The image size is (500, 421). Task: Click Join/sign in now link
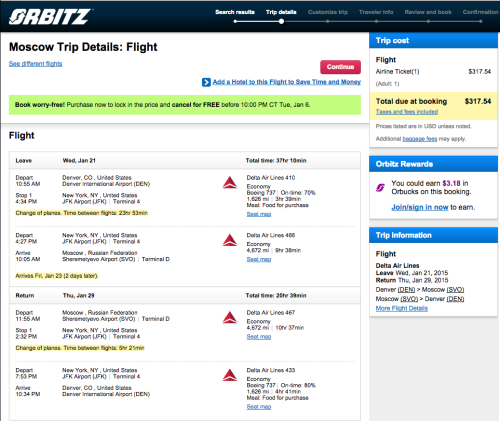coord(420,207)
